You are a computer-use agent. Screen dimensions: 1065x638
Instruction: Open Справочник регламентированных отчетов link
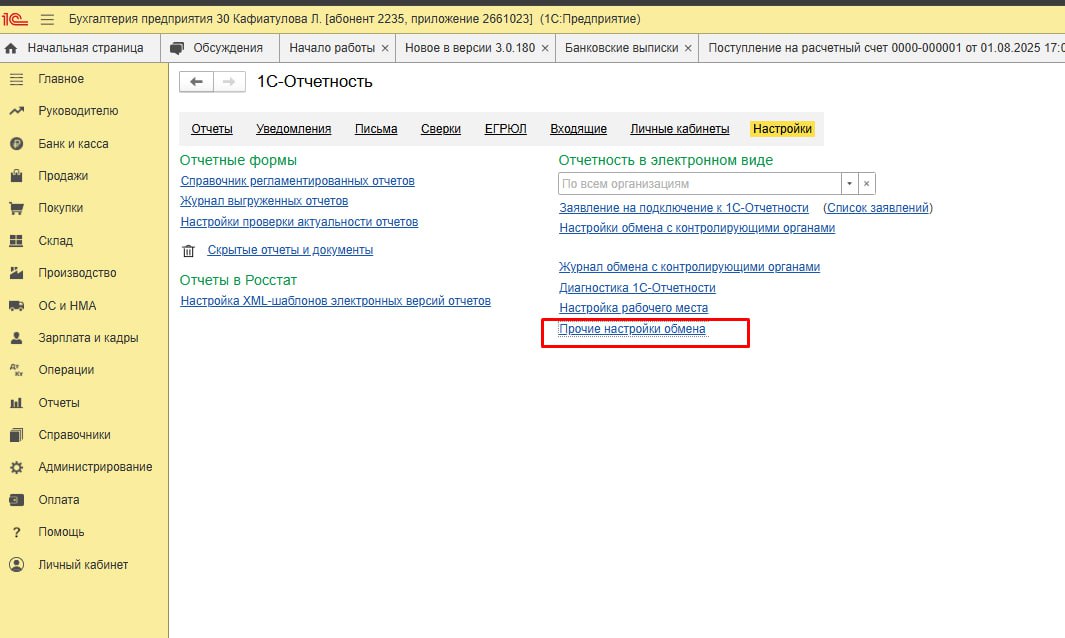[x=297, y=181]
